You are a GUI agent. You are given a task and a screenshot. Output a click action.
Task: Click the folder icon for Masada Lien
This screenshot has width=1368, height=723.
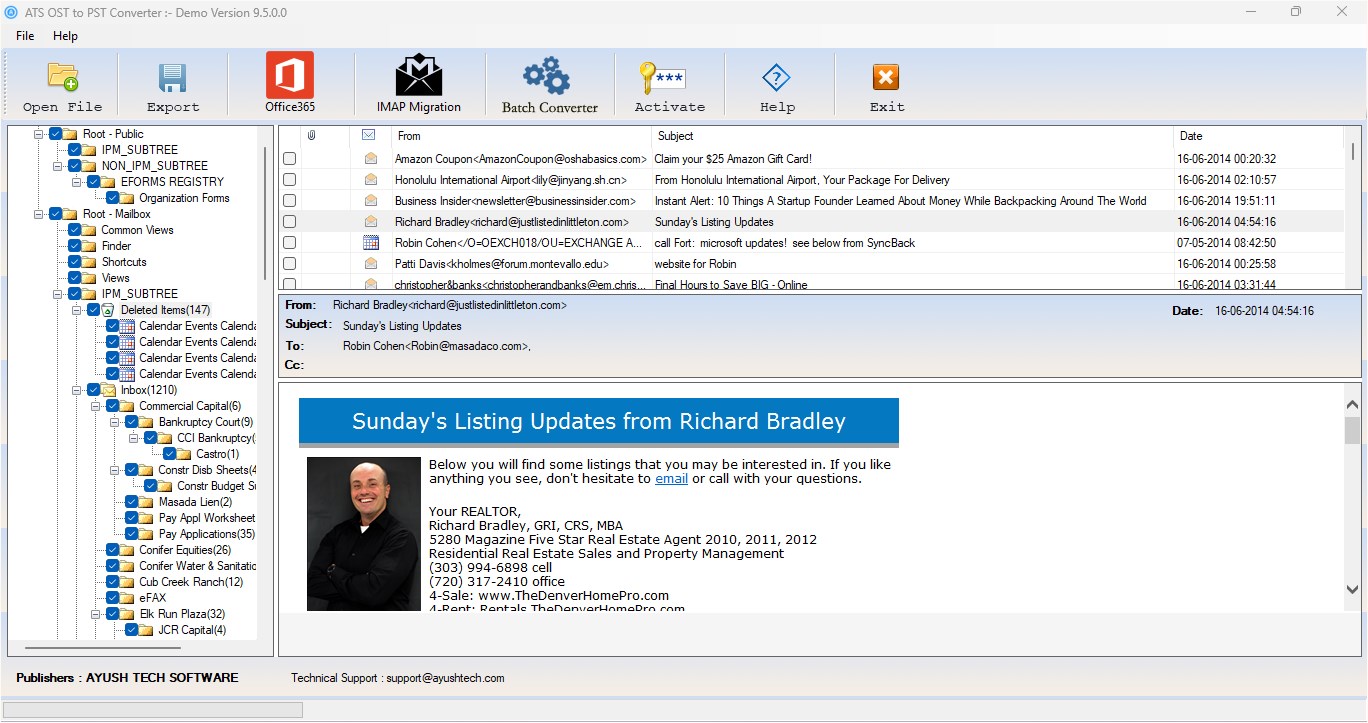[x=146, y=502]
